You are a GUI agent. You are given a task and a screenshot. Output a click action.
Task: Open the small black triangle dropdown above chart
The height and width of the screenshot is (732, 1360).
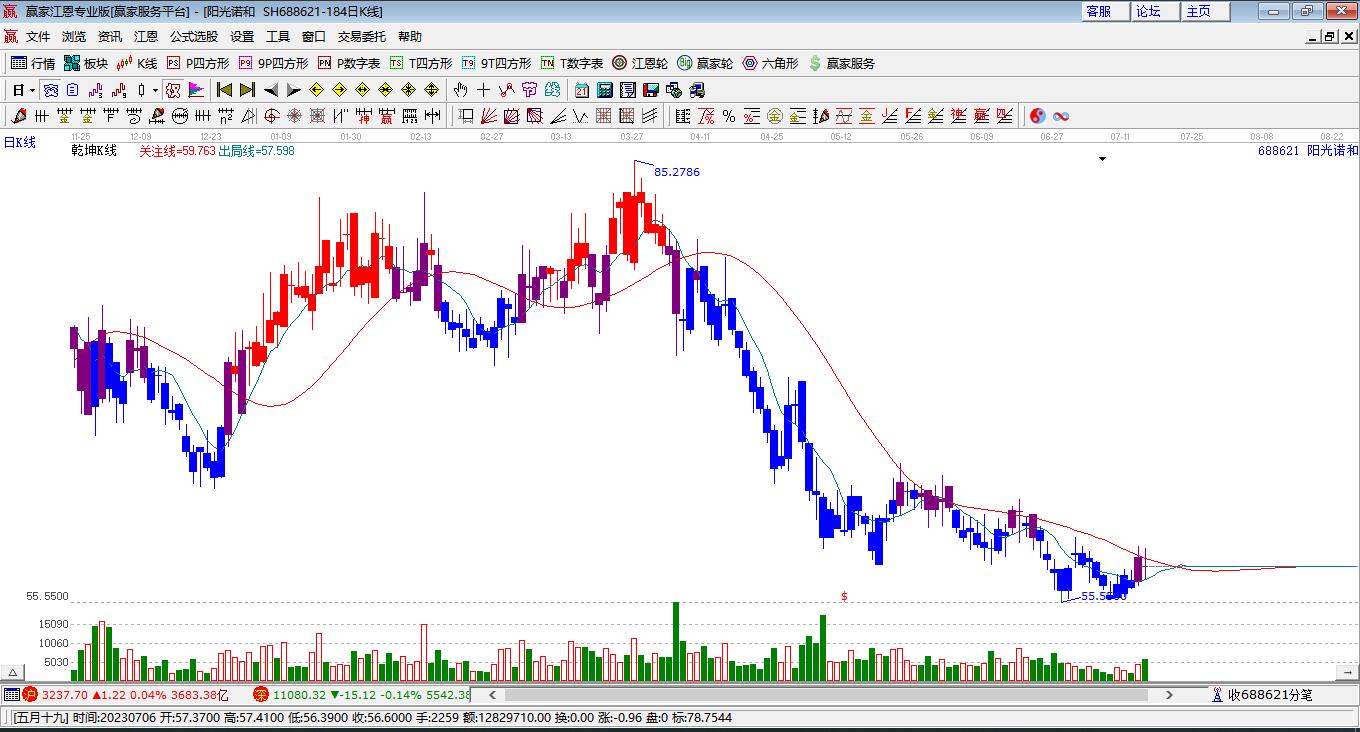[x=1102, y=158]
